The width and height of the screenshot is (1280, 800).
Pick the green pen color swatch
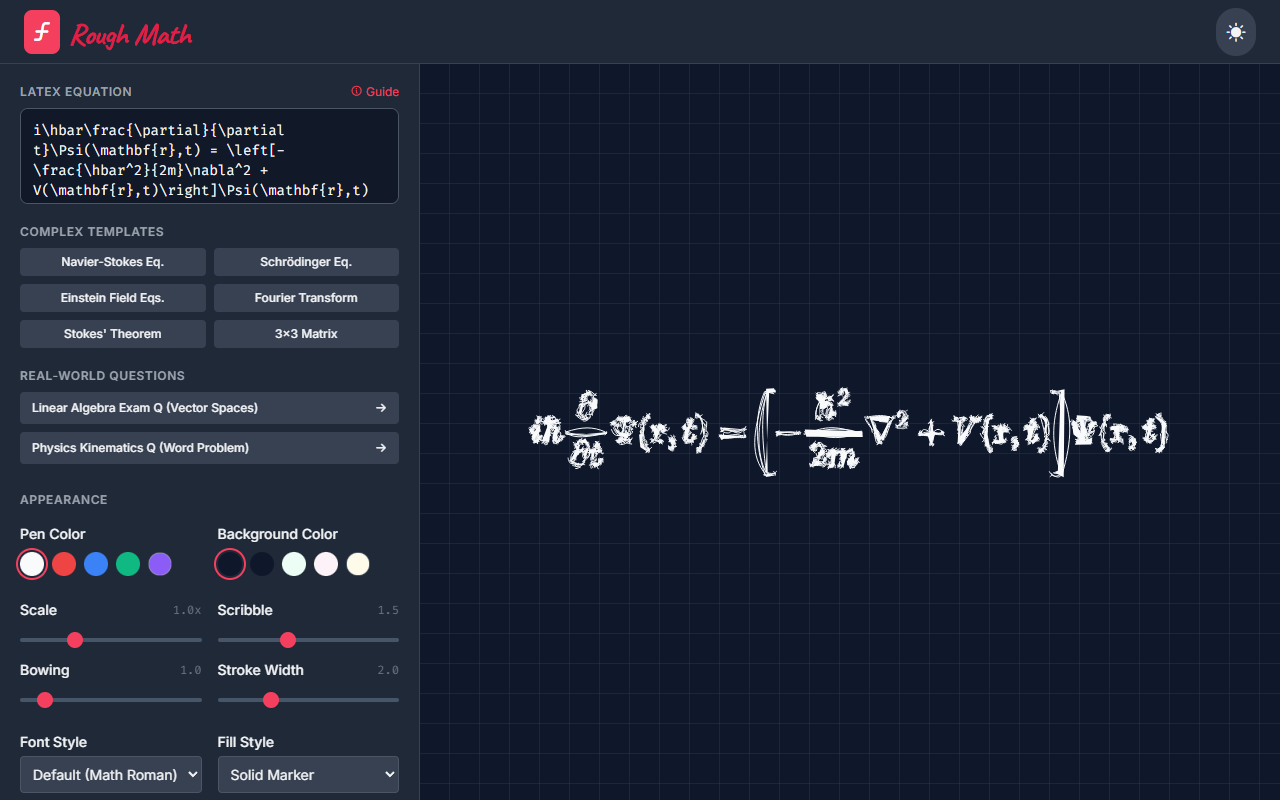pyautogui.click(x=128, y=564)
